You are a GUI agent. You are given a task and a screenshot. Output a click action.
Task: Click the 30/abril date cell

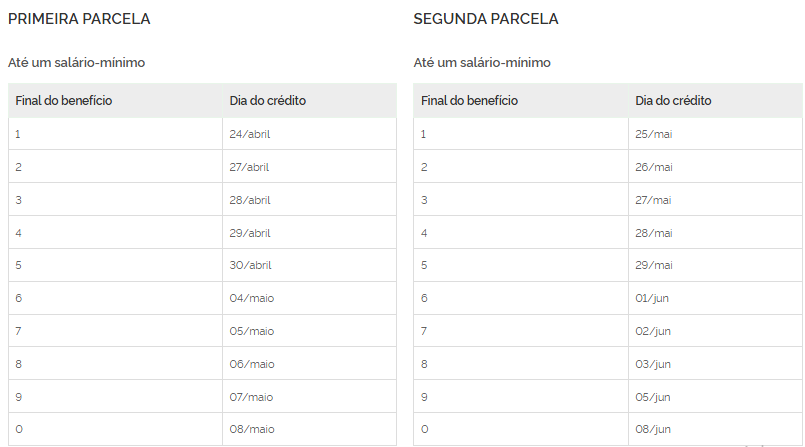pyautogui.click(x=250, y=265)
